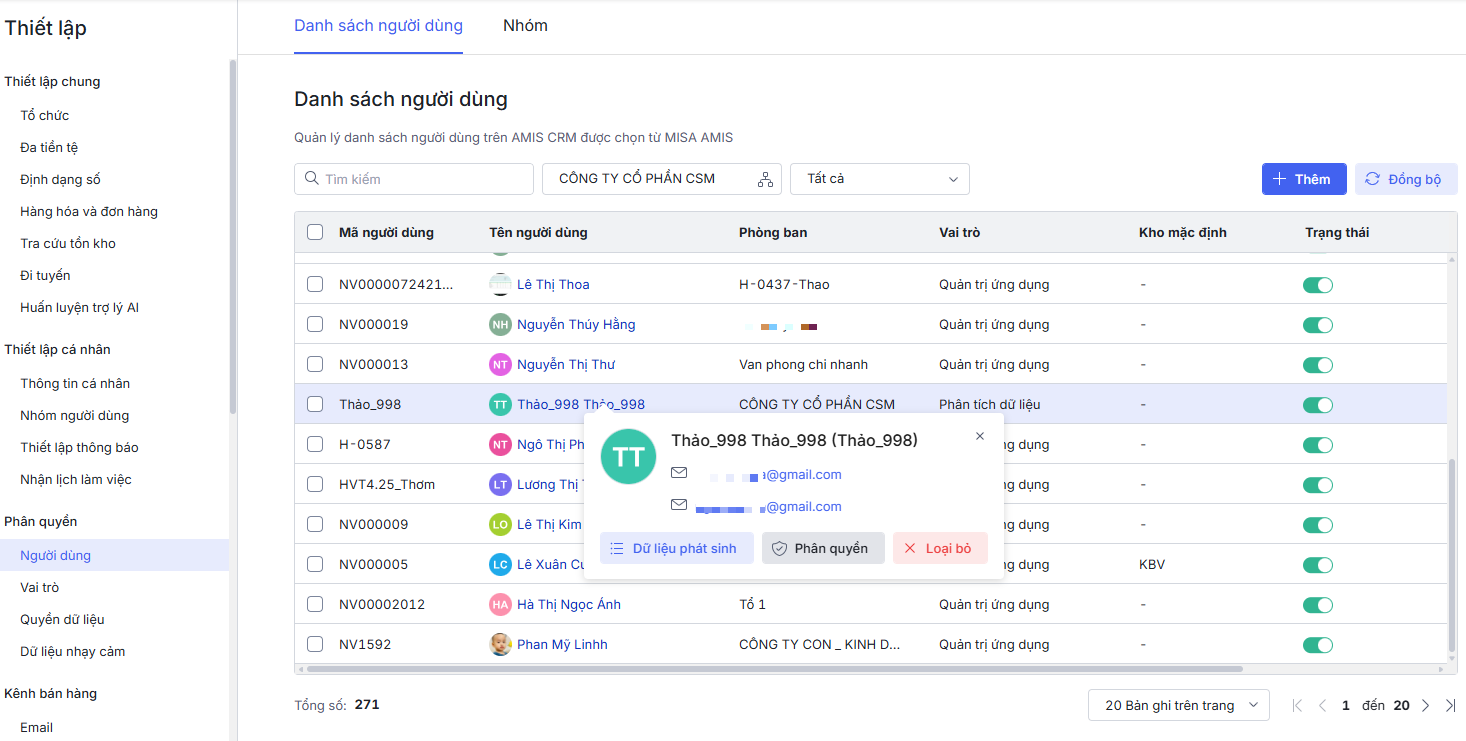Screen dimensions: 1466x741
Task: Click the organization tree icon in company field
Action: 765,180
